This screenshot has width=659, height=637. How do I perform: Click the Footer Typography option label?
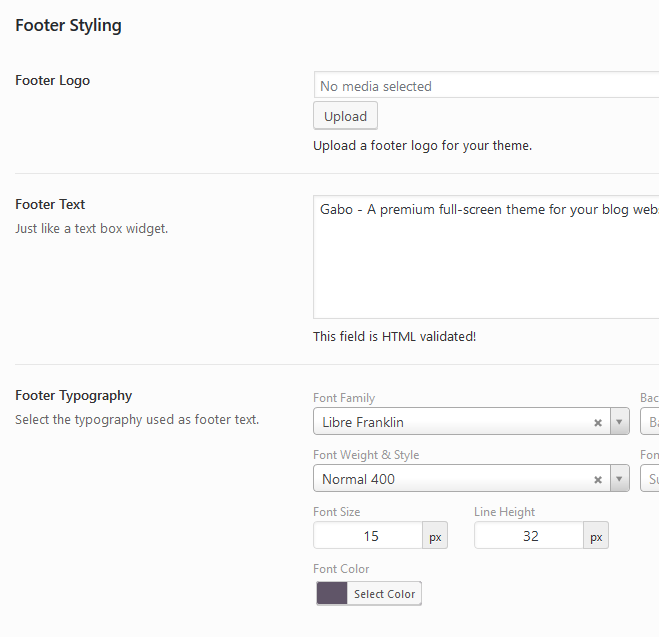73,396
